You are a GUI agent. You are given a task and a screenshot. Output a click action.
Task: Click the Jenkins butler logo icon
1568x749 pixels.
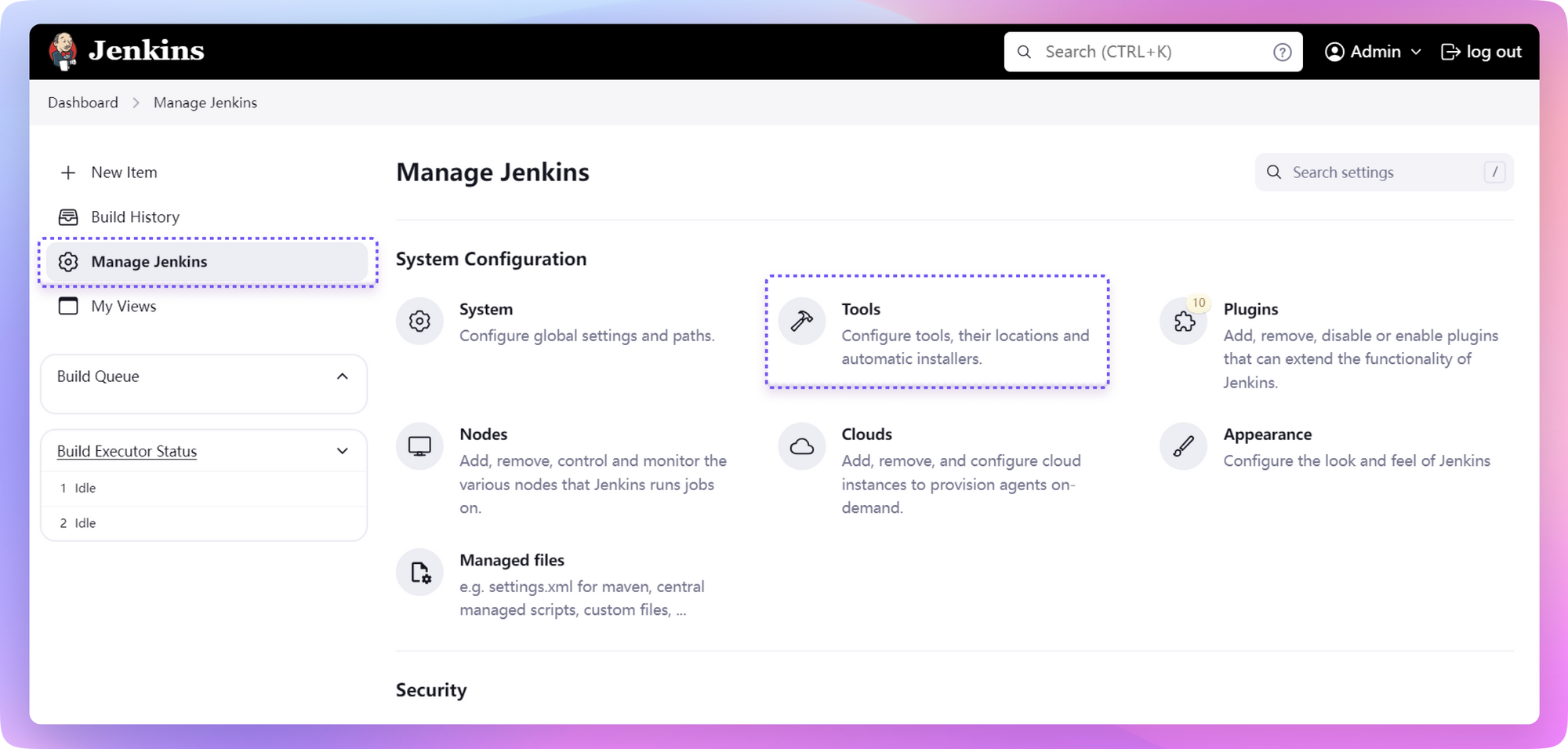(63, 52)
